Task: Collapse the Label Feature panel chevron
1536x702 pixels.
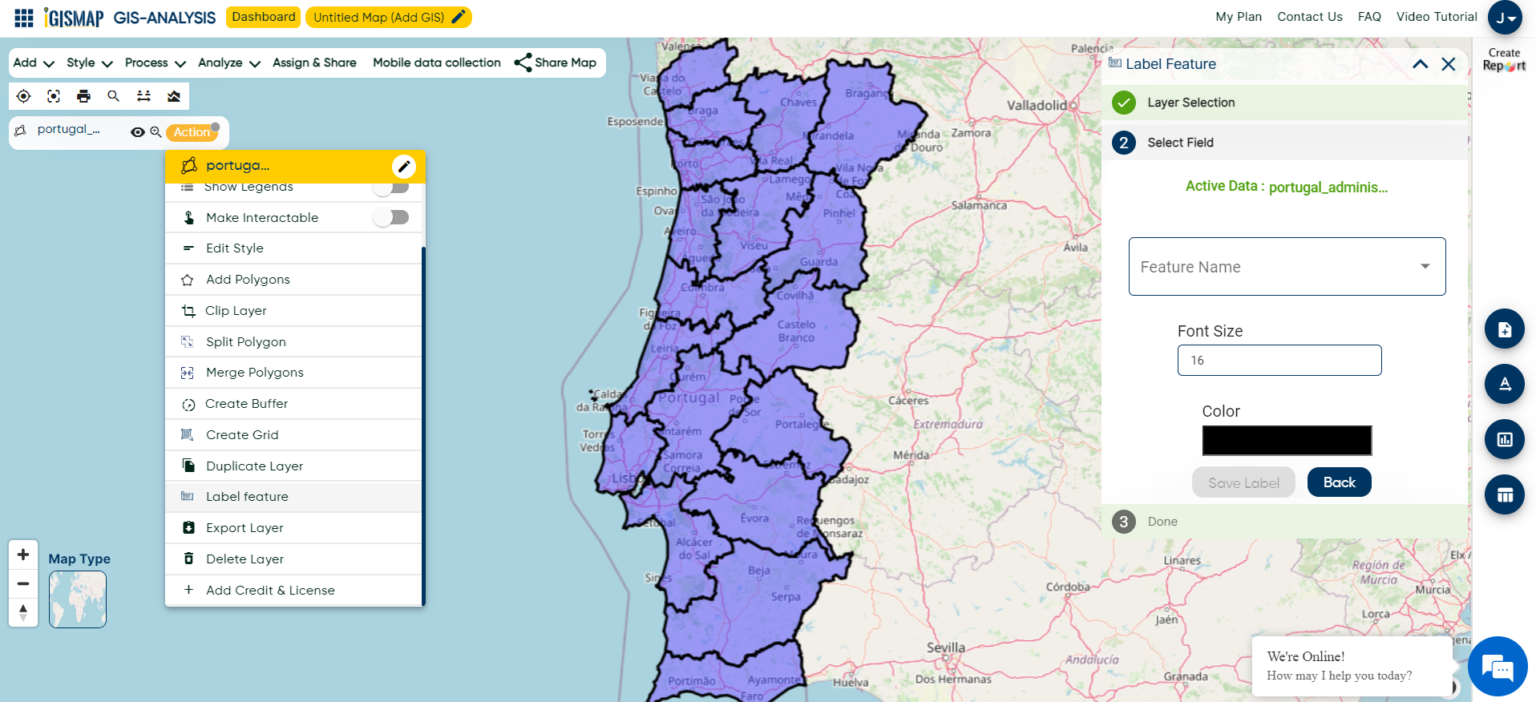Action: coord(1420,64)
